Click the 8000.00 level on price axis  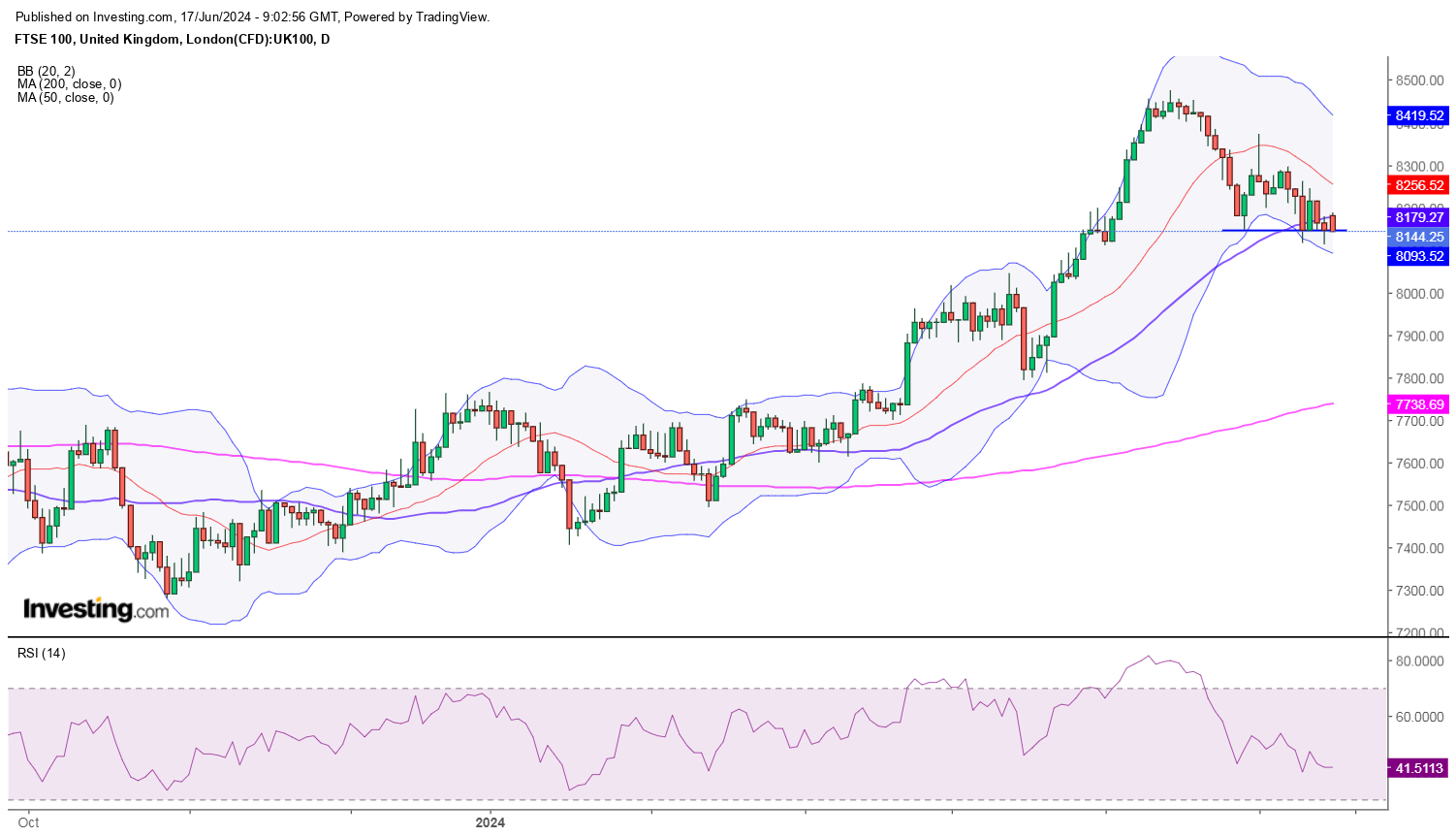click(x=1419, y=294)
